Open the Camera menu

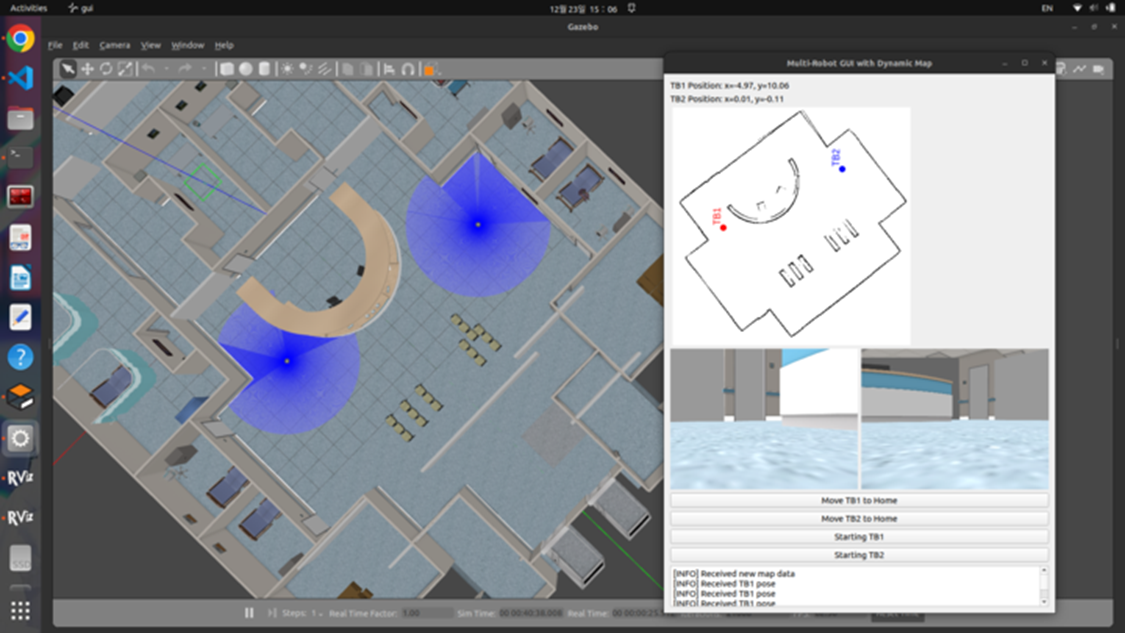115,45
